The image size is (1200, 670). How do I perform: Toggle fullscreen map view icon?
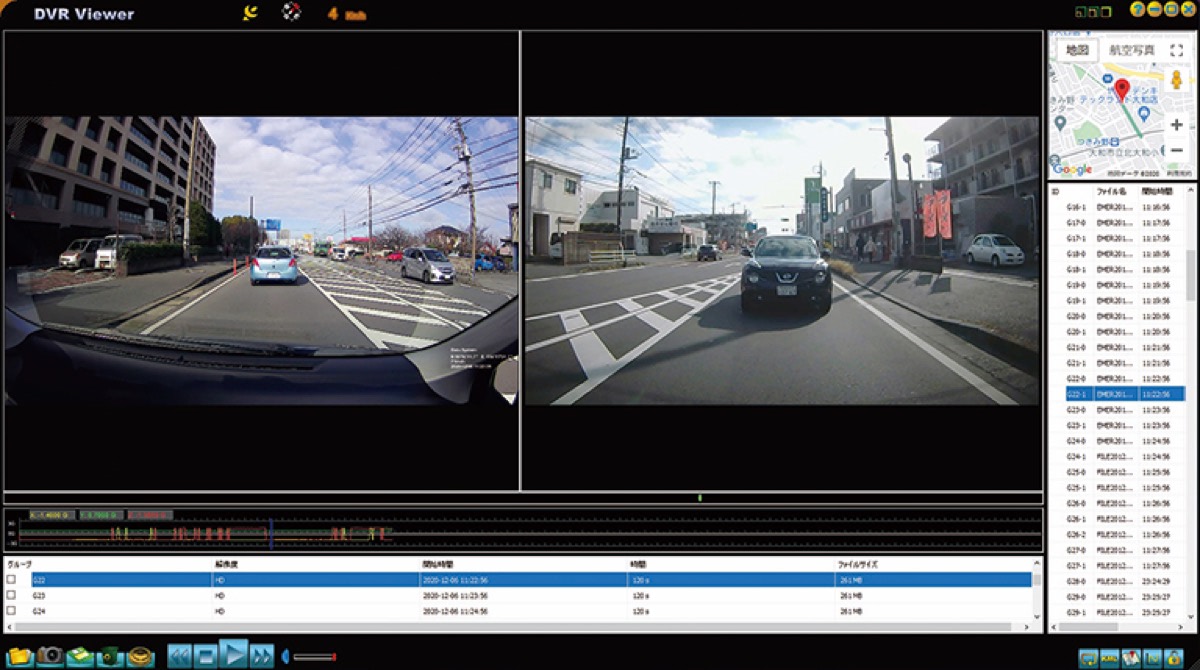(x=1176, y=50)
